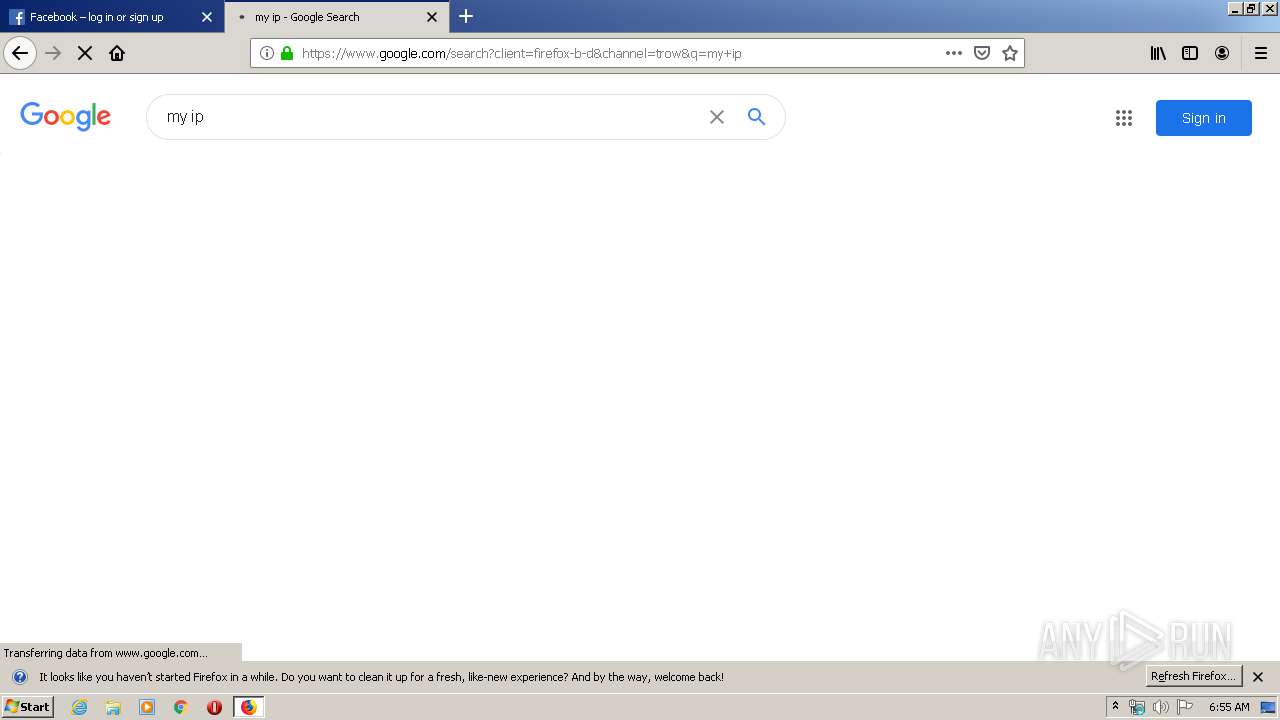Open Action Center flag icon
This screenshot has height=720, width=1280.
tap(1185, 707)
